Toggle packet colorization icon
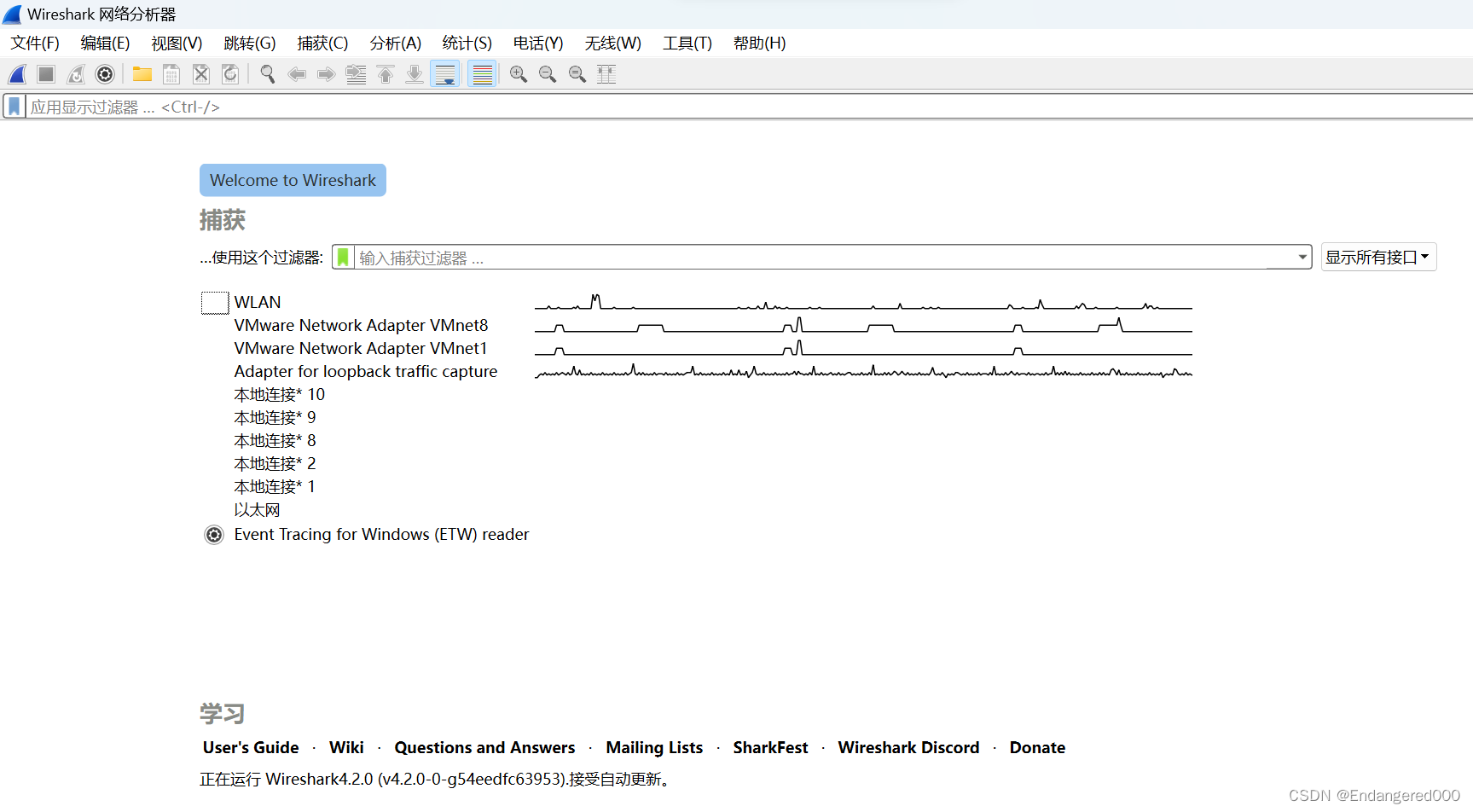 [483, 75]
